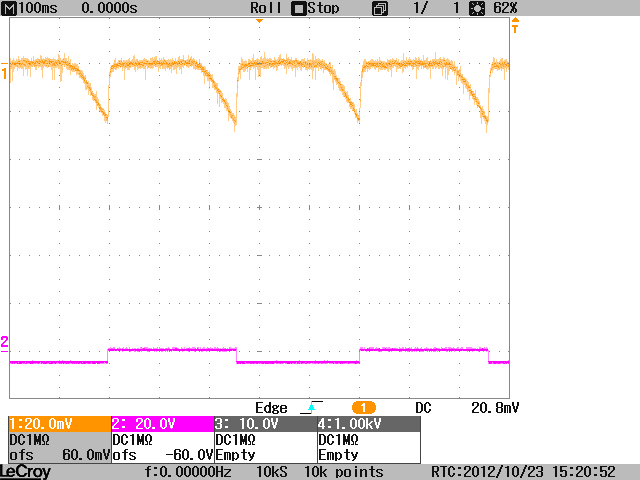
Task: Click the orange trigger source 1 badge
Action: coord(363,408)
